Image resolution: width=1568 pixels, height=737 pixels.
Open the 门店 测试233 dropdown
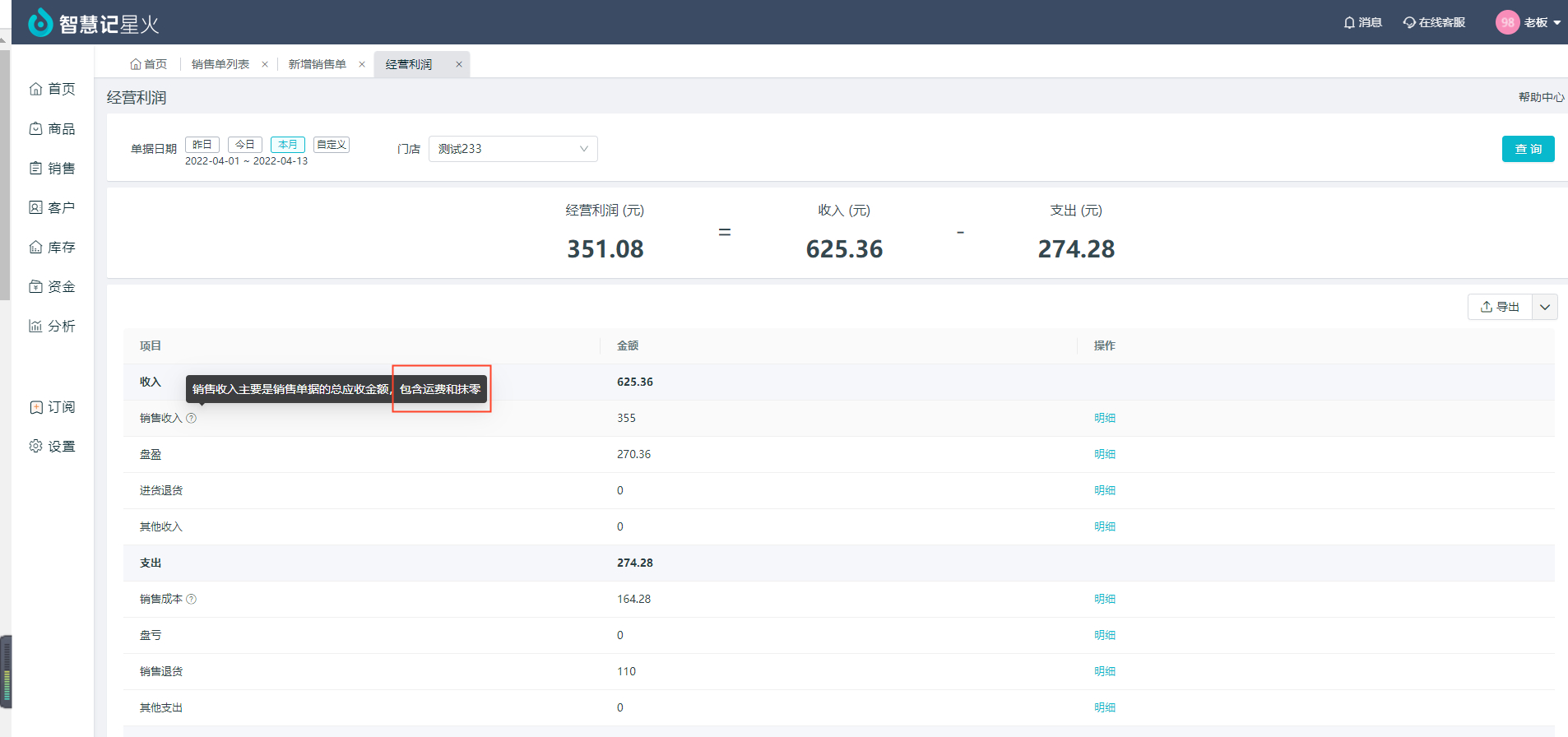coord(513,149)
